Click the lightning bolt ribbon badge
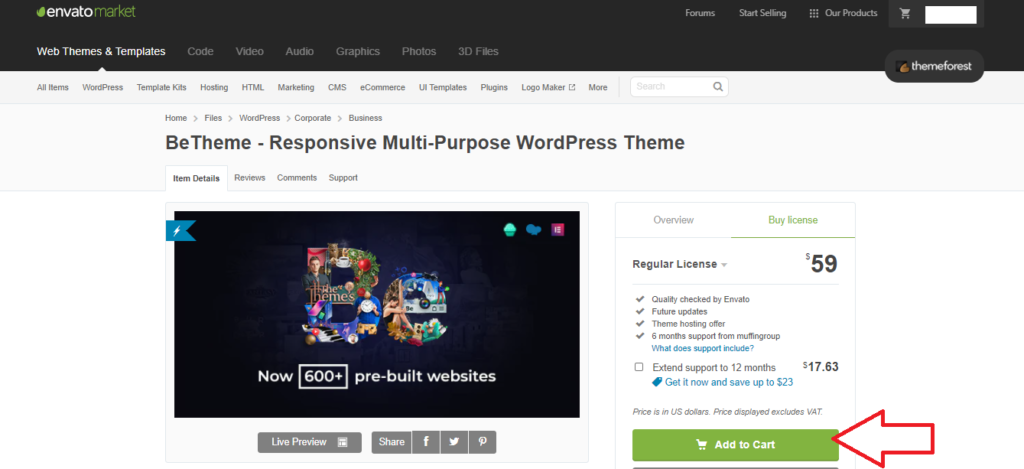This screenshot has width=1024, height=469. [180, 231]
